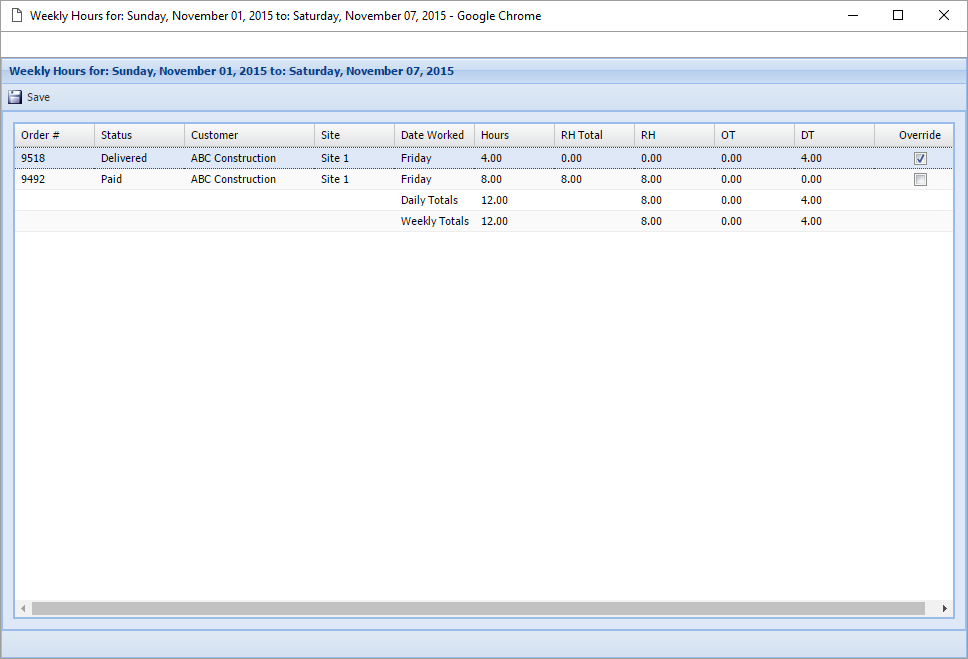968x659 pixels.
Task: Select order 9518 row
Action: click(x=34, y=158)
